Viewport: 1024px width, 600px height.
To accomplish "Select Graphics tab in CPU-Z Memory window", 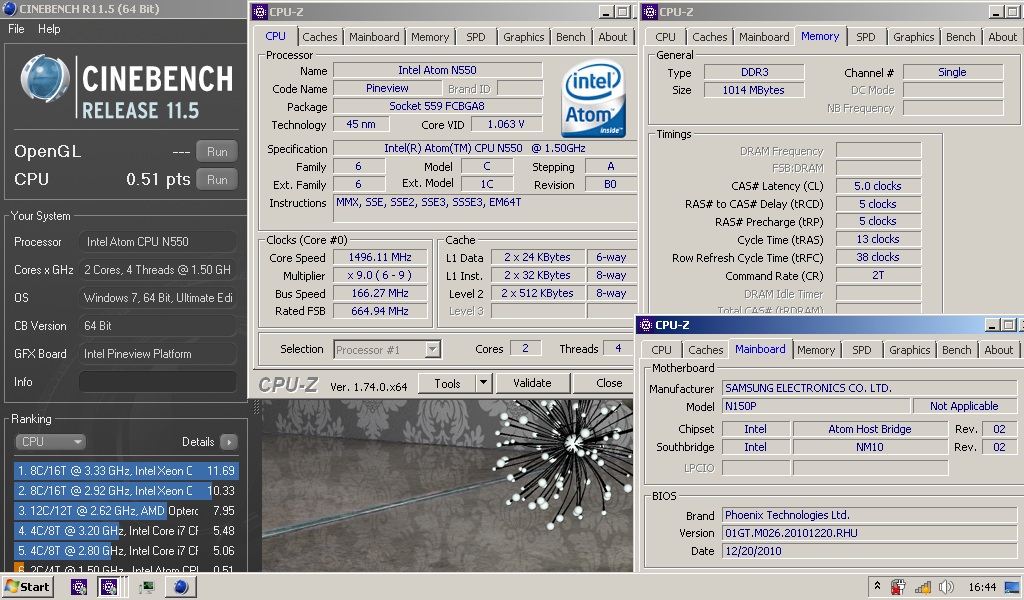I will (913, 37).
